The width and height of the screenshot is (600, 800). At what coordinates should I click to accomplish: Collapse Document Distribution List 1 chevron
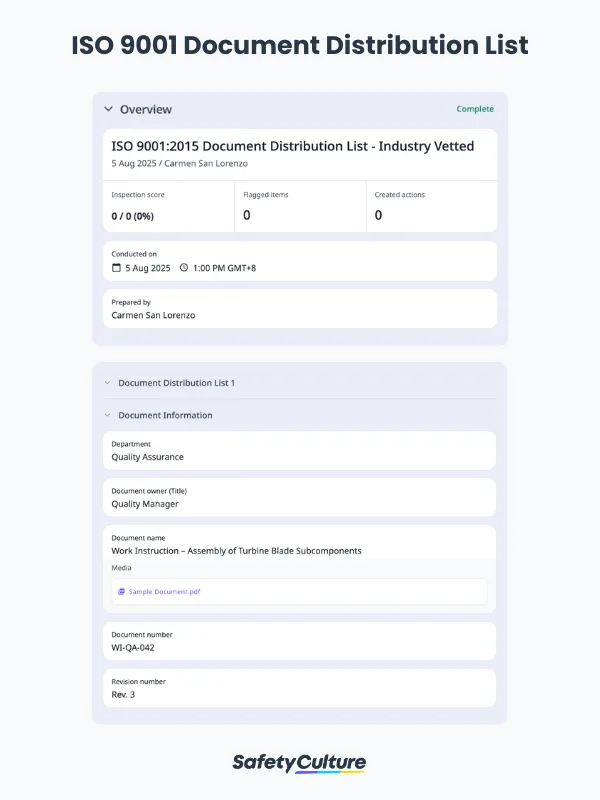click(107, 383)
